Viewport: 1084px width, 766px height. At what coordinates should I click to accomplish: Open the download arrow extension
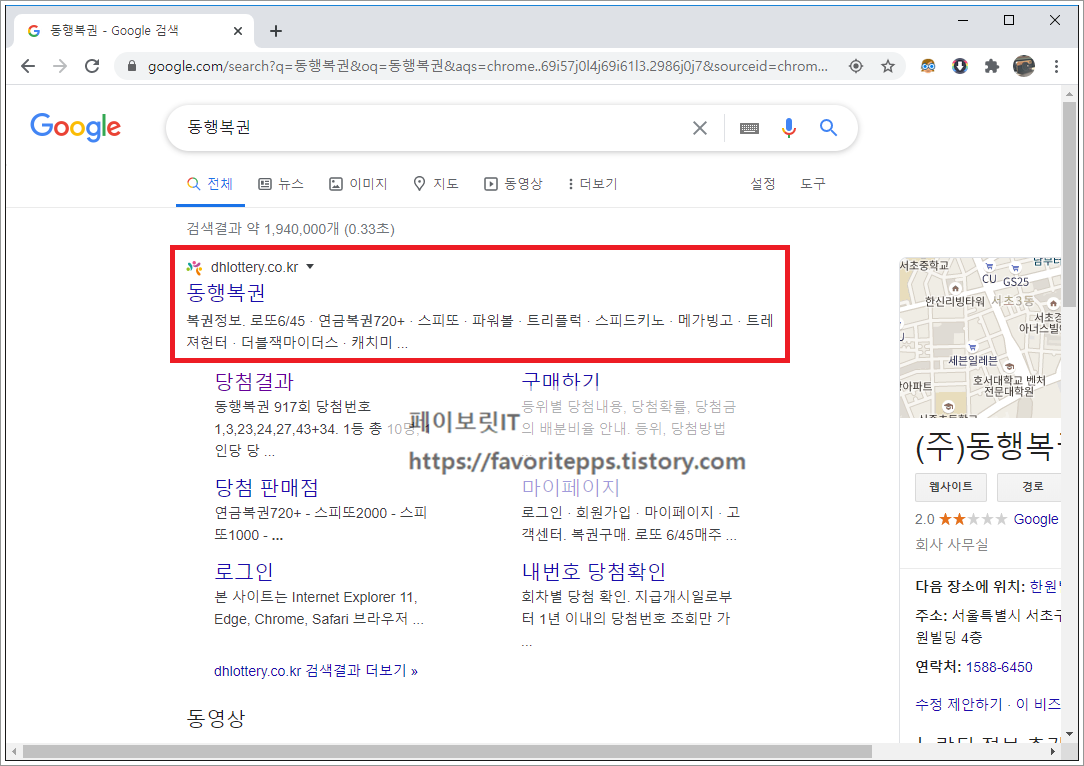tap(960, 66)
